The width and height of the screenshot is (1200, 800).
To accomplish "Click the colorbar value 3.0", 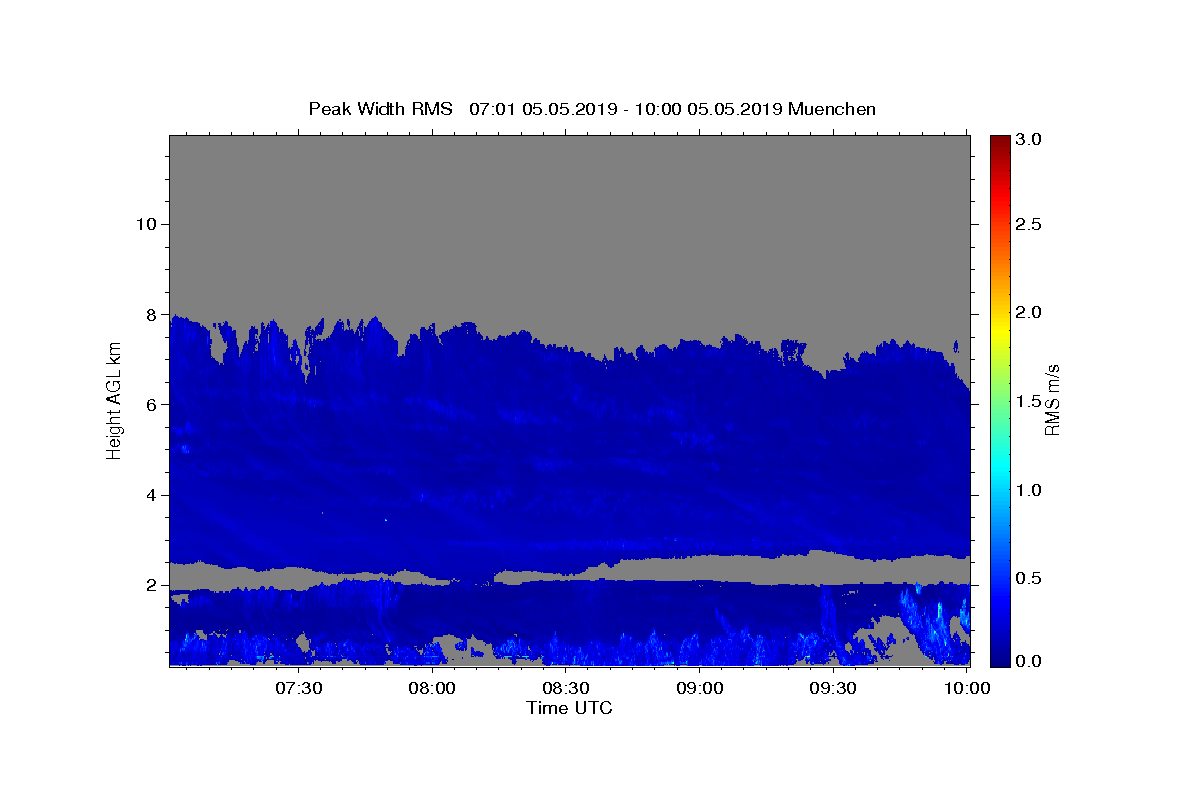I will 1030,140.
